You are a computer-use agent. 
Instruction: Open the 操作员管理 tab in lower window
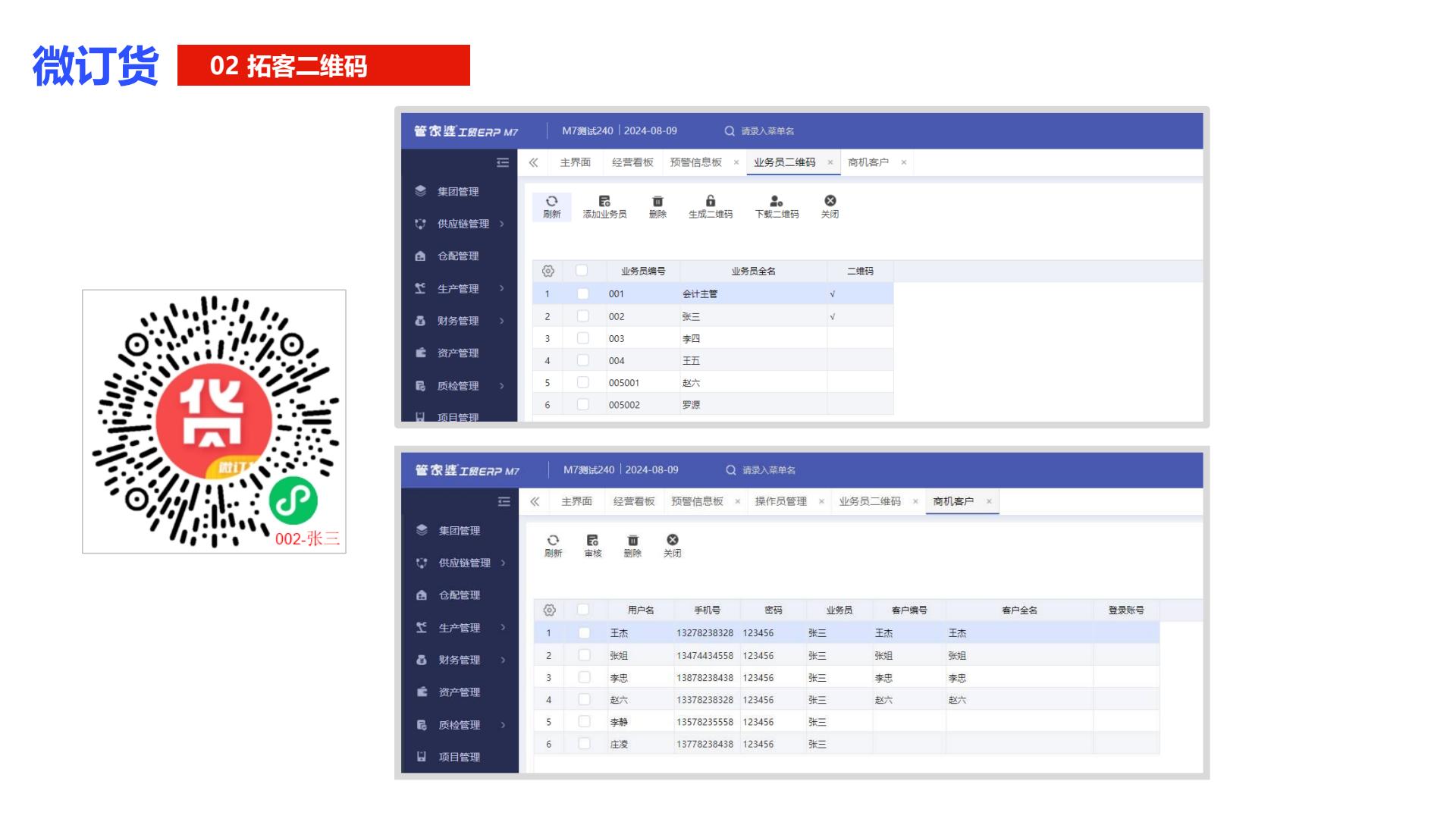(x=780, y=501)
